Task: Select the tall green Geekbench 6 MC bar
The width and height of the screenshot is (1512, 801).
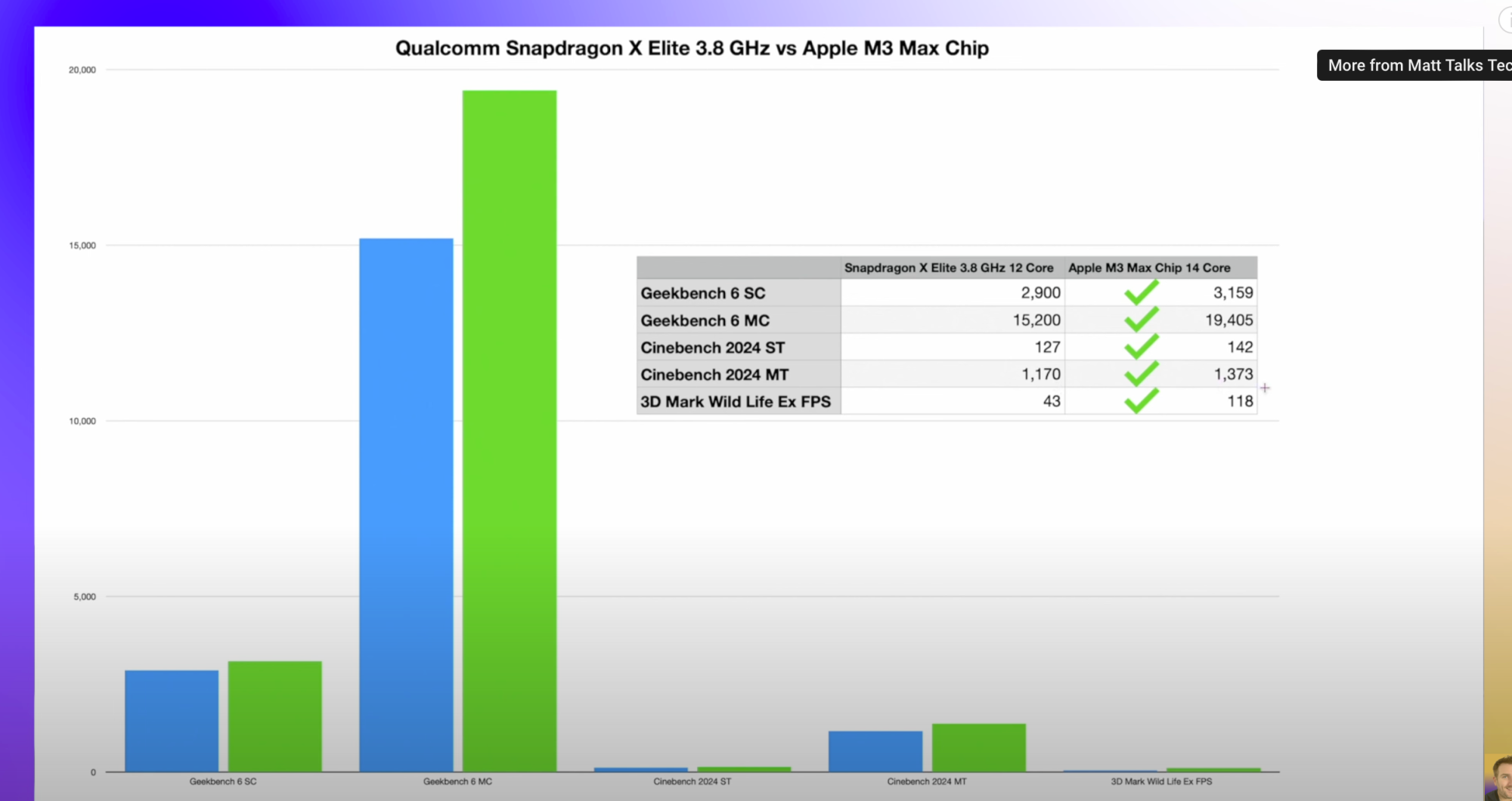Action: 510,431
